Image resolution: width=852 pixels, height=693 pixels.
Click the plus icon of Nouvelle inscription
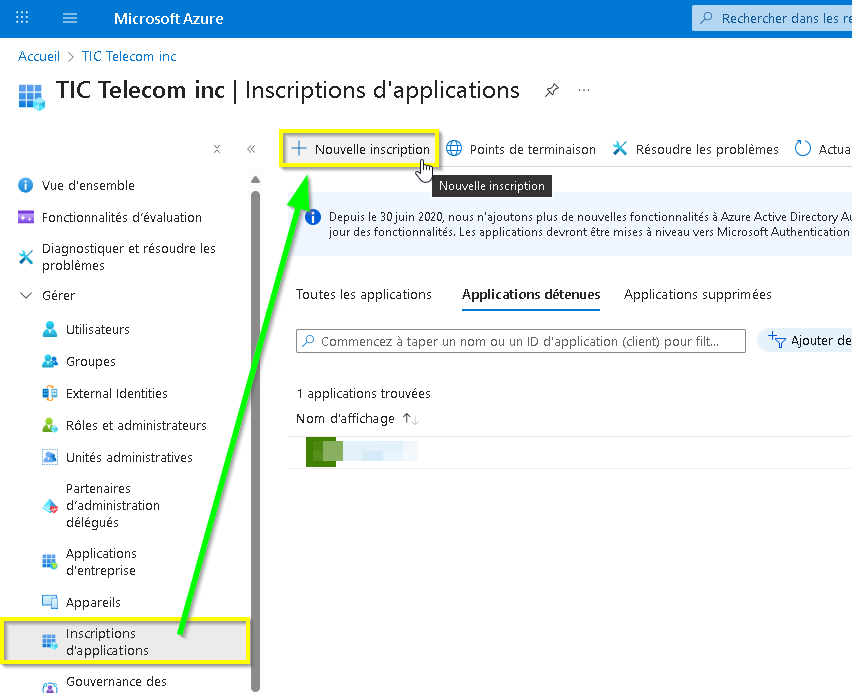(299, 148)
